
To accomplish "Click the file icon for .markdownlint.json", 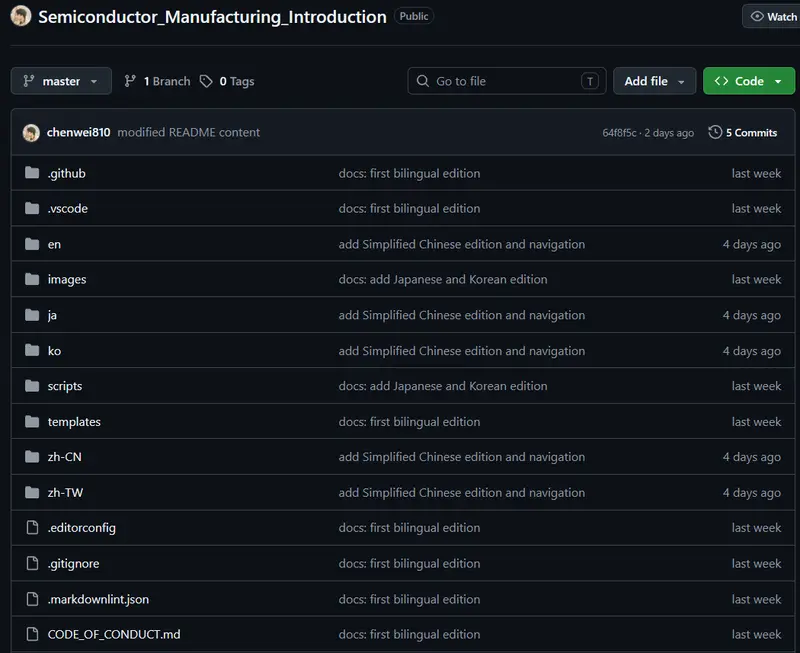I will coord(32,599).
